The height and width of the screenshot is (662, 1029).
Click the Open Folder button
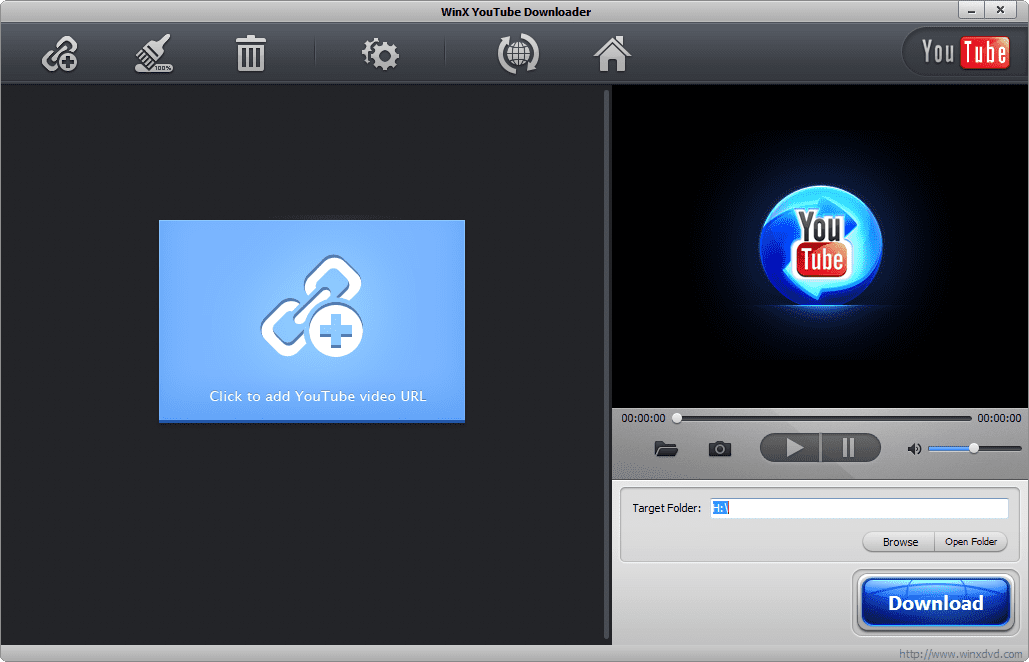[971, 541]
